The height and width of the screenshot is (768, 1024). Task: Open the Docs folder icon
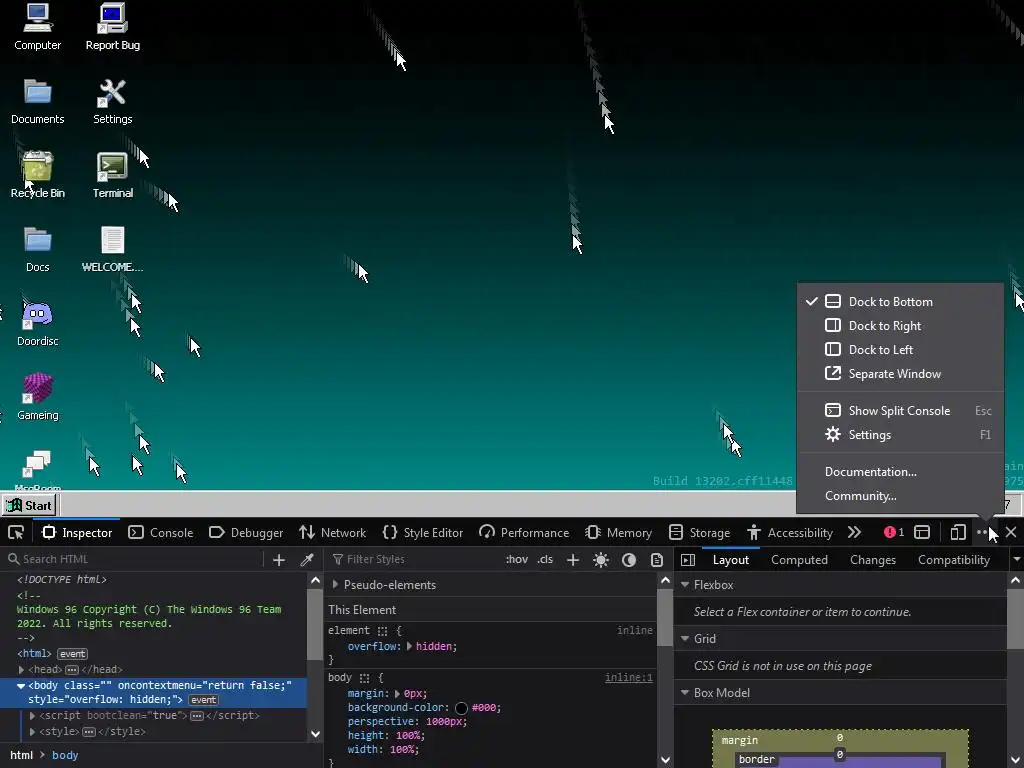(37, 249)
